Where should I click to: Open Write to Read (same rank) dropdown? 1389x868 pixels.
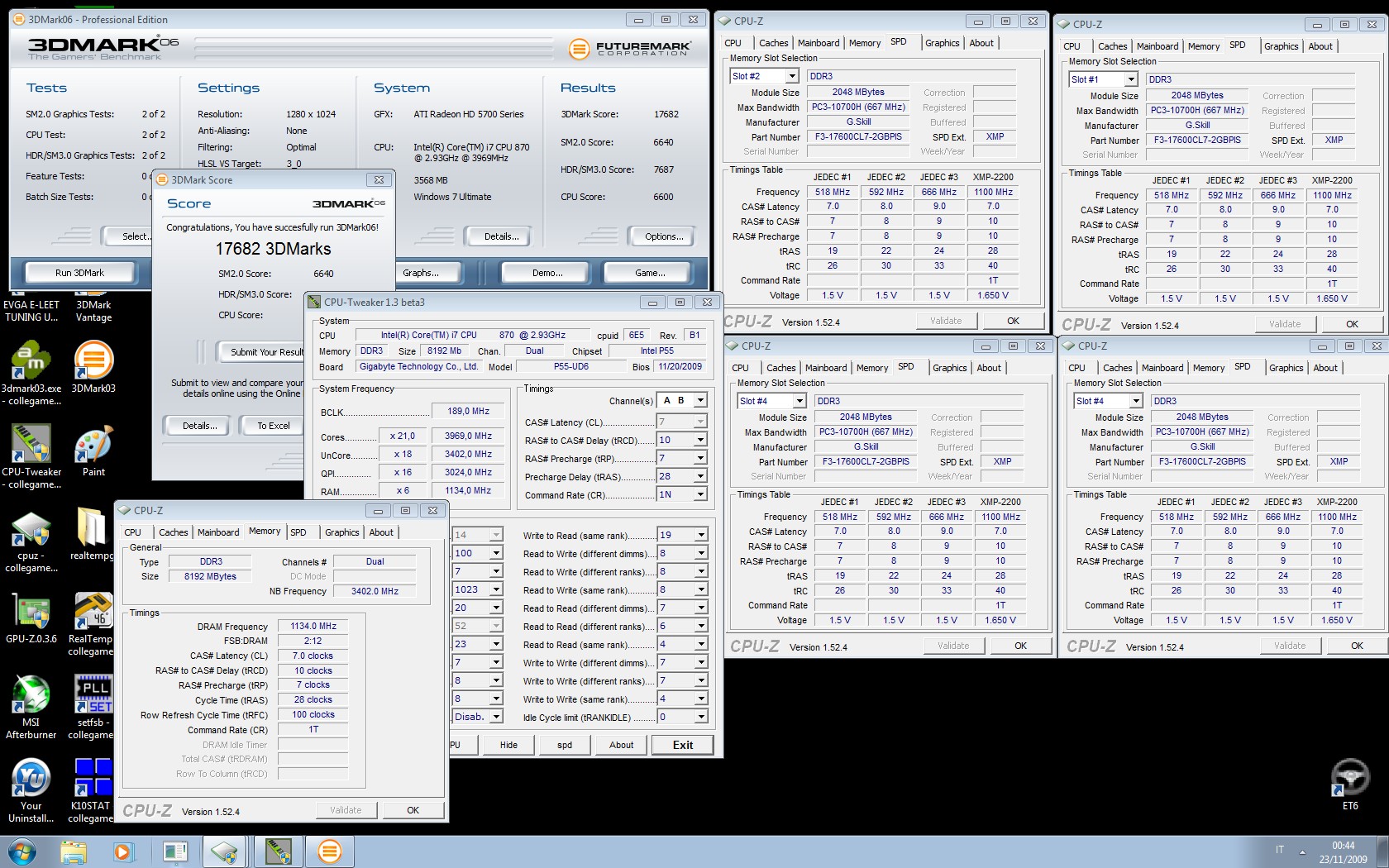pos(700,535)
